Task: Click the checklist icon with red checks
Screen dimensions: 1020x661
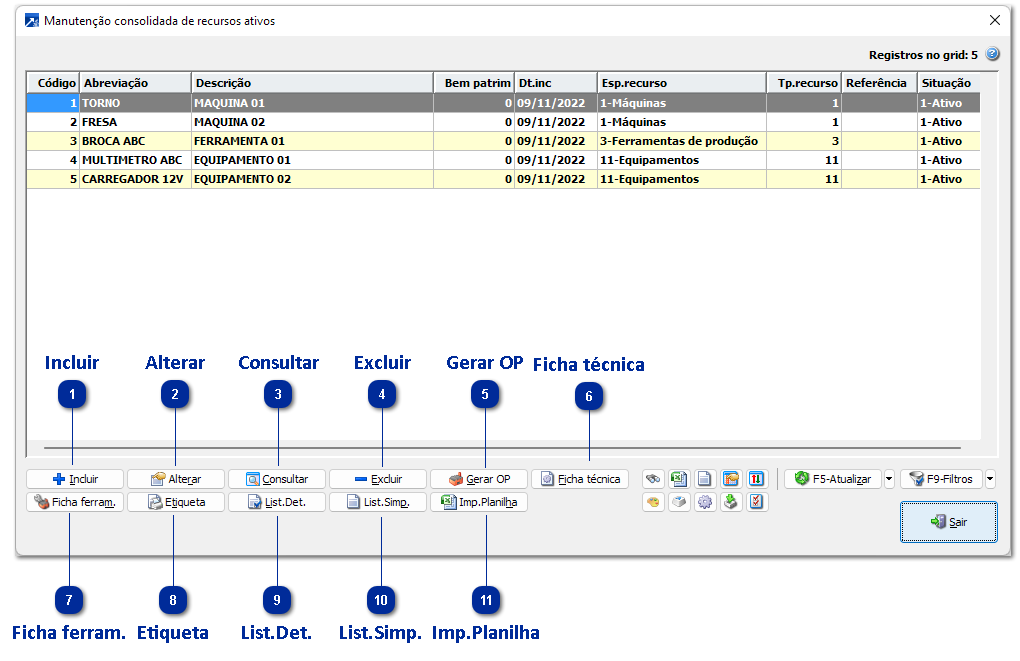Action: point(757,502)
